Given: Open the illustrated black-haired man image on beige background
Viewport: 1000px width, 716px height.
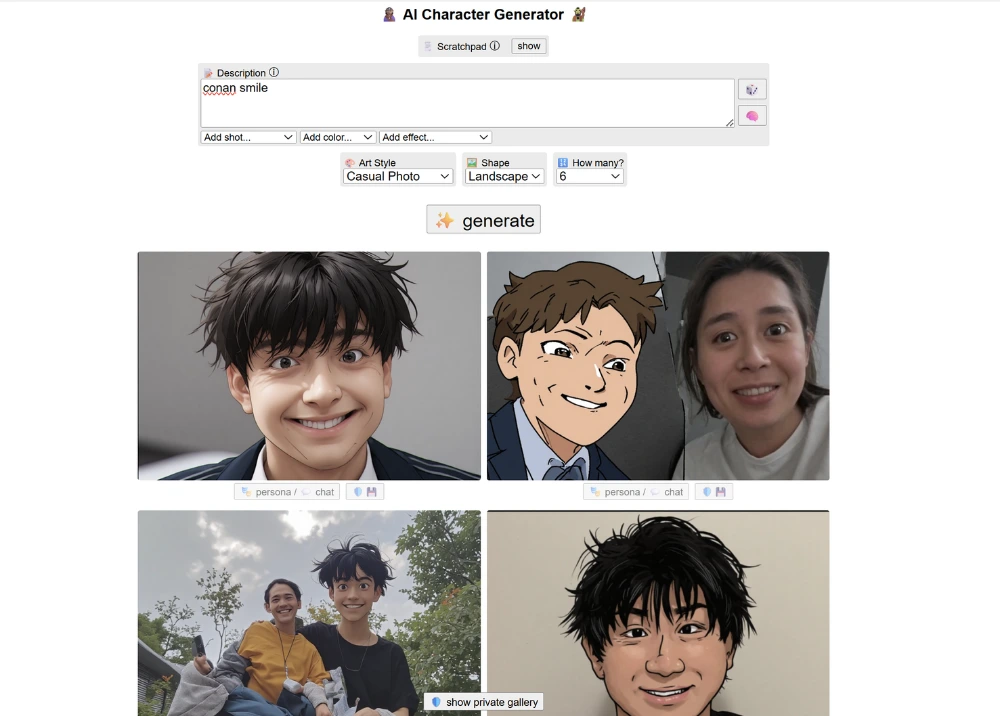Looking at the screenshot, I should (x=658, y=613).
